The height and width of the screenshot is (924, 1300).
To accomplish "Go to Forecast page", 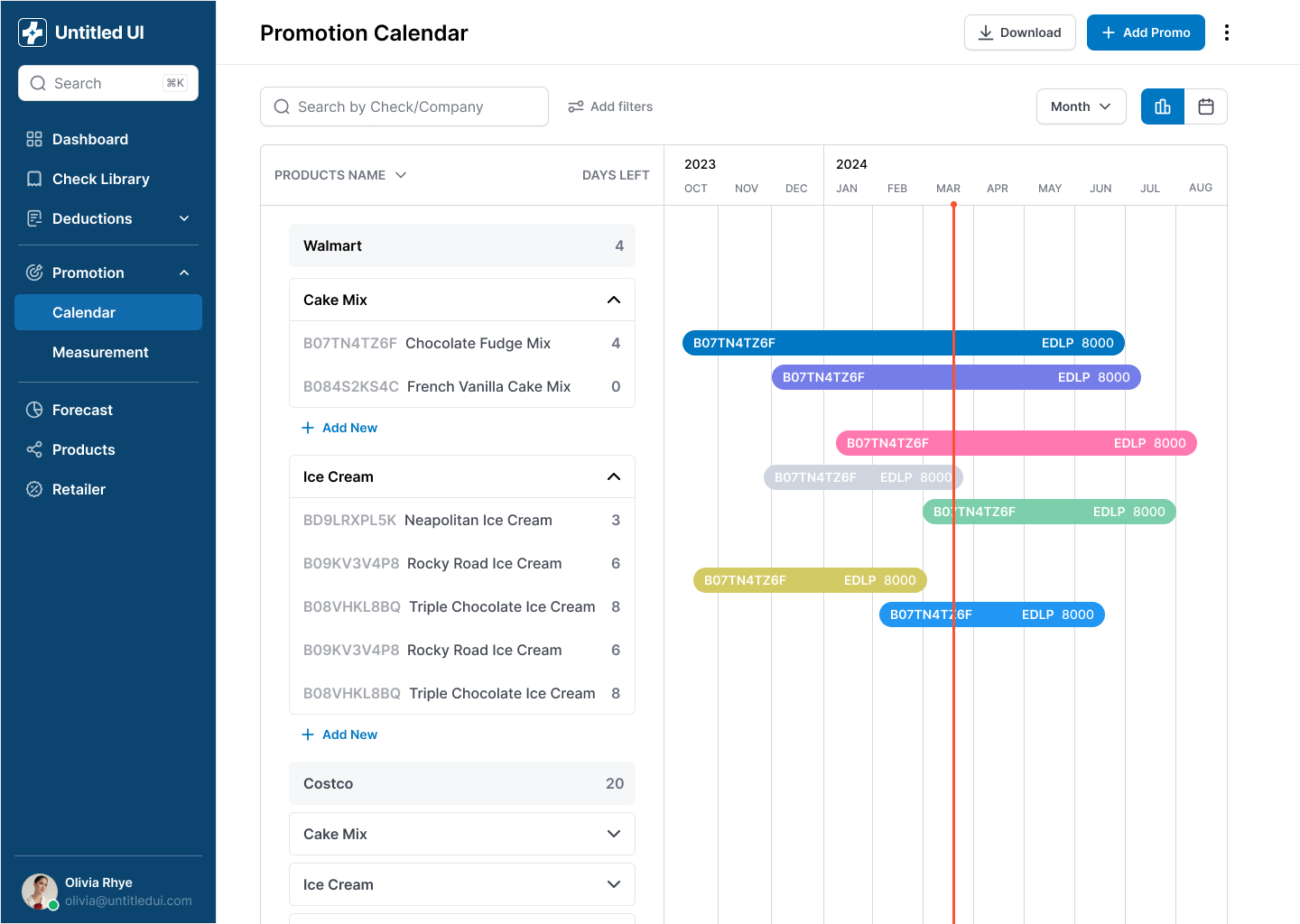I will pyautogui.click(x=108, y=410).
